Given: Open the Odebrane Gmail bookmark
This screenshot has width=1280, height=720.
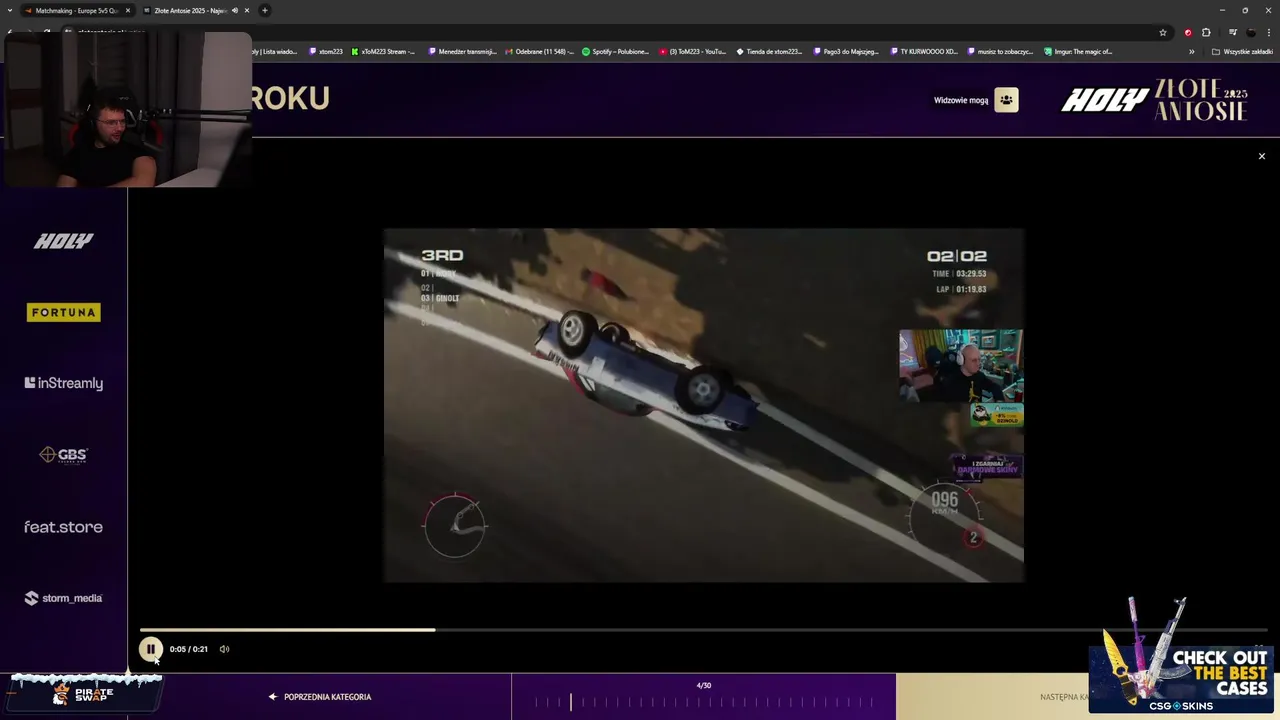Looking at the screenshot, I should tap(540, 51).
